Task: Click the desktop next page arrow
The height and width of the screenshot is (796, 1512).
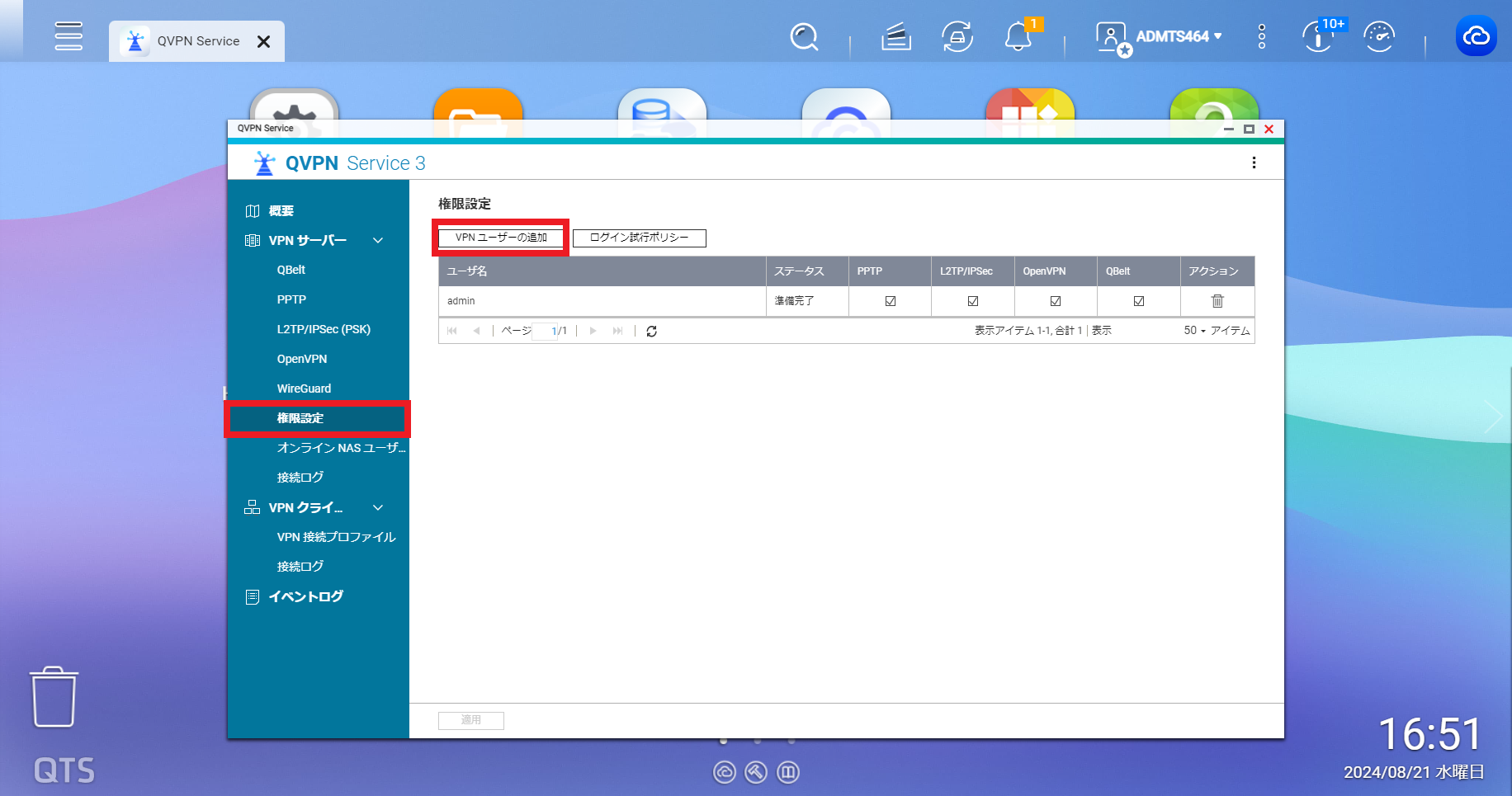Action: 1492,417
